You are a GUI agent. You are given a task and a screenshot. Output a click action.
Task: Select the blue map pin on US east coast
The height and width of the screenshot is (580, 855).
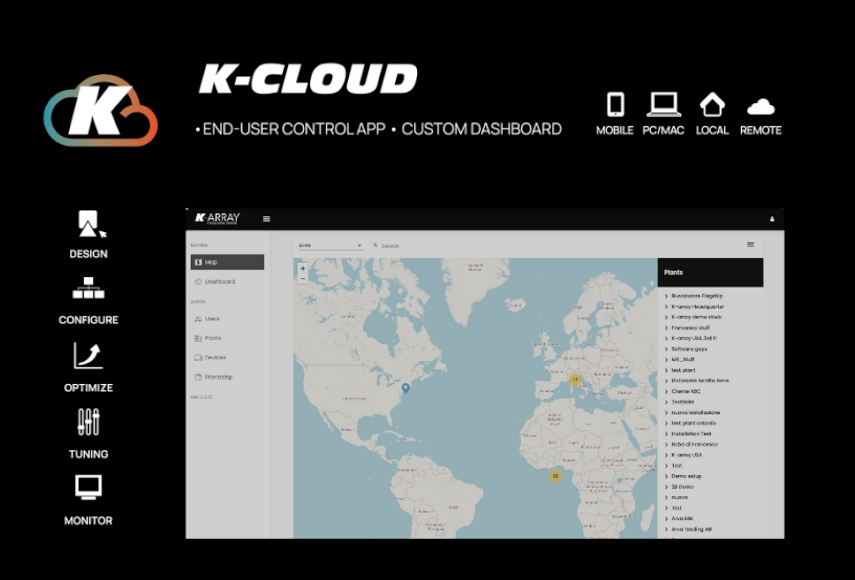click(405, 388)
